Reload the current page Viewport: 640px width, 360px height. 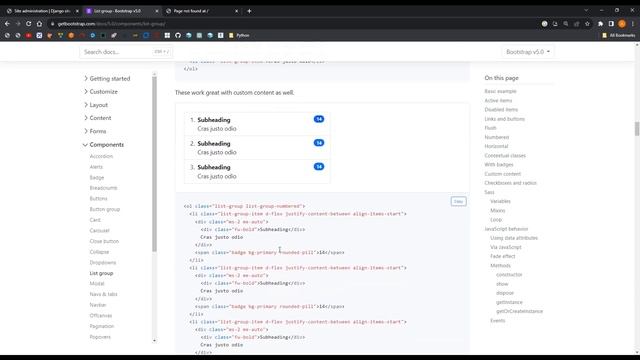(x=29, y=24)
